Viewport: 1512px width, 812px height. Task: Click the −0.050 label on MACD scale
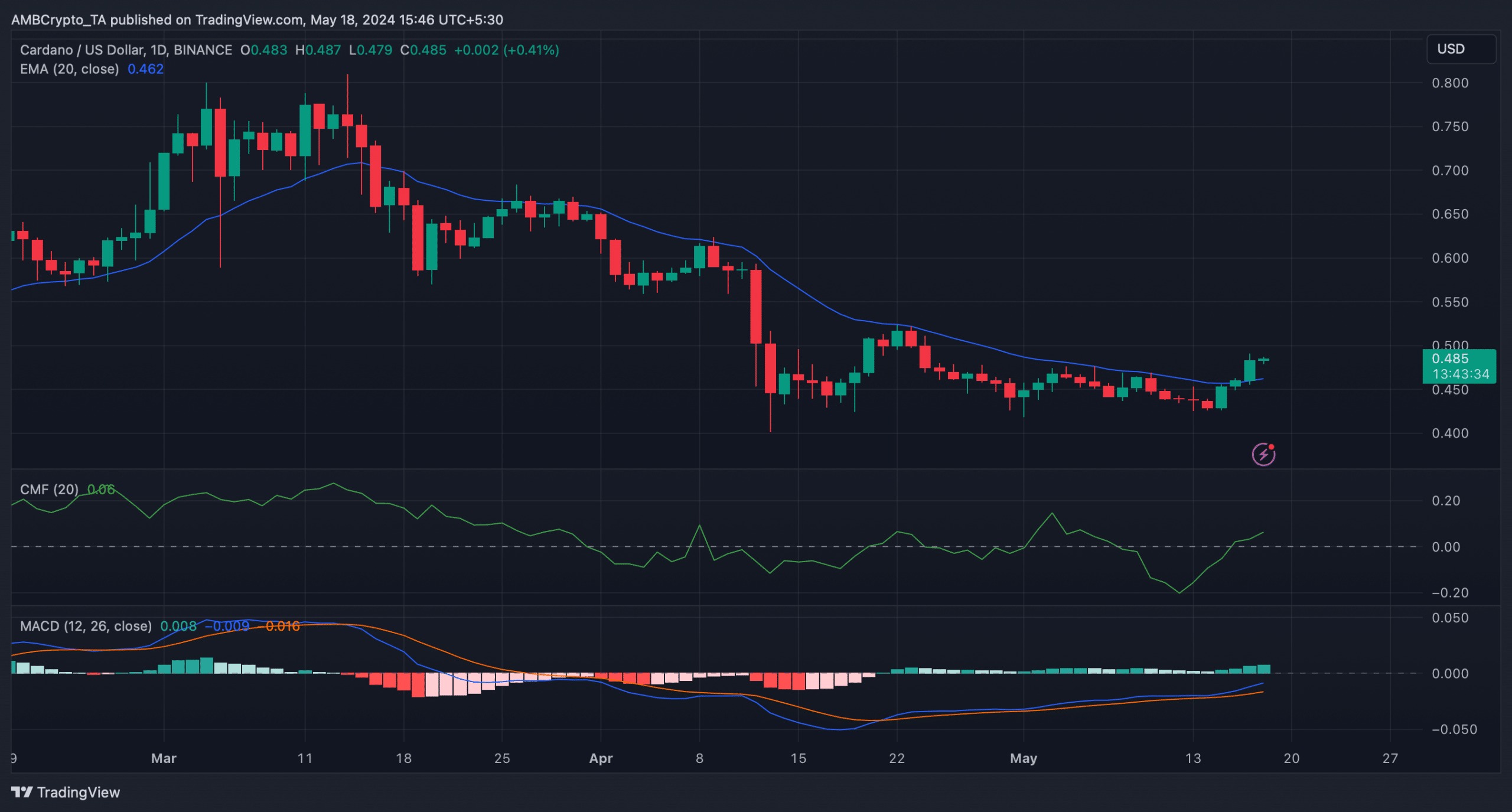[1454, 729]
